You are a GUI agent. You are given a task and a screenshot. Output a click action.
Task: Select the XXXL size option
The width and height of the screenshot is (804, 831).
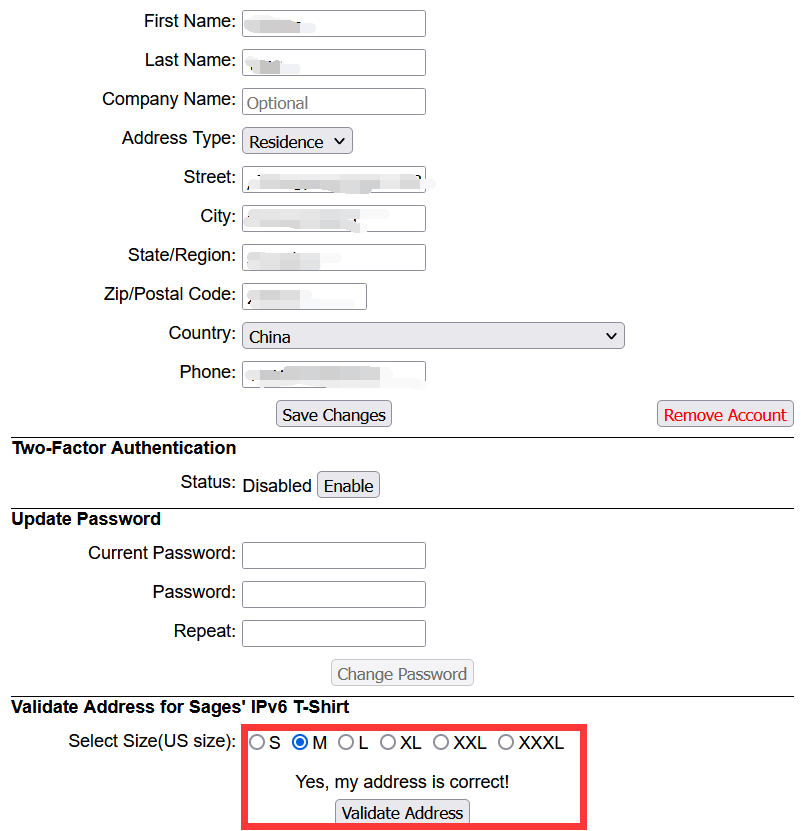pos(506,742)
